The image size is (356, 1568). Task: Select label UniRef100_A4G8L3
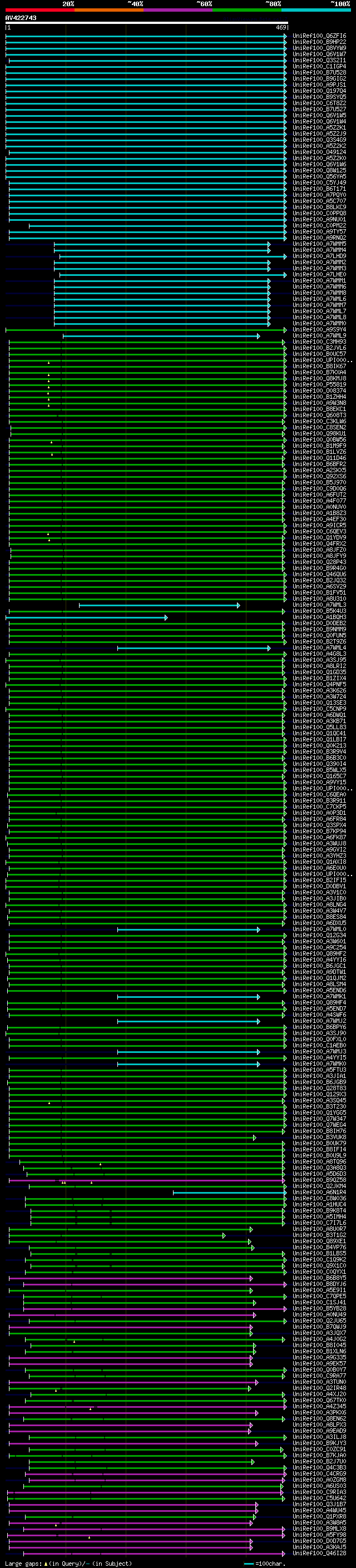point(319,654)
